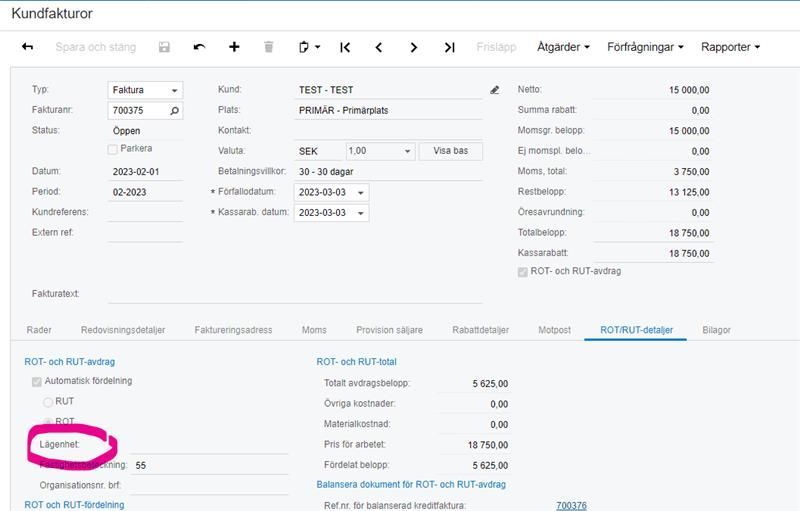Expand the Förfrågningar menu

tap(645, 47)
